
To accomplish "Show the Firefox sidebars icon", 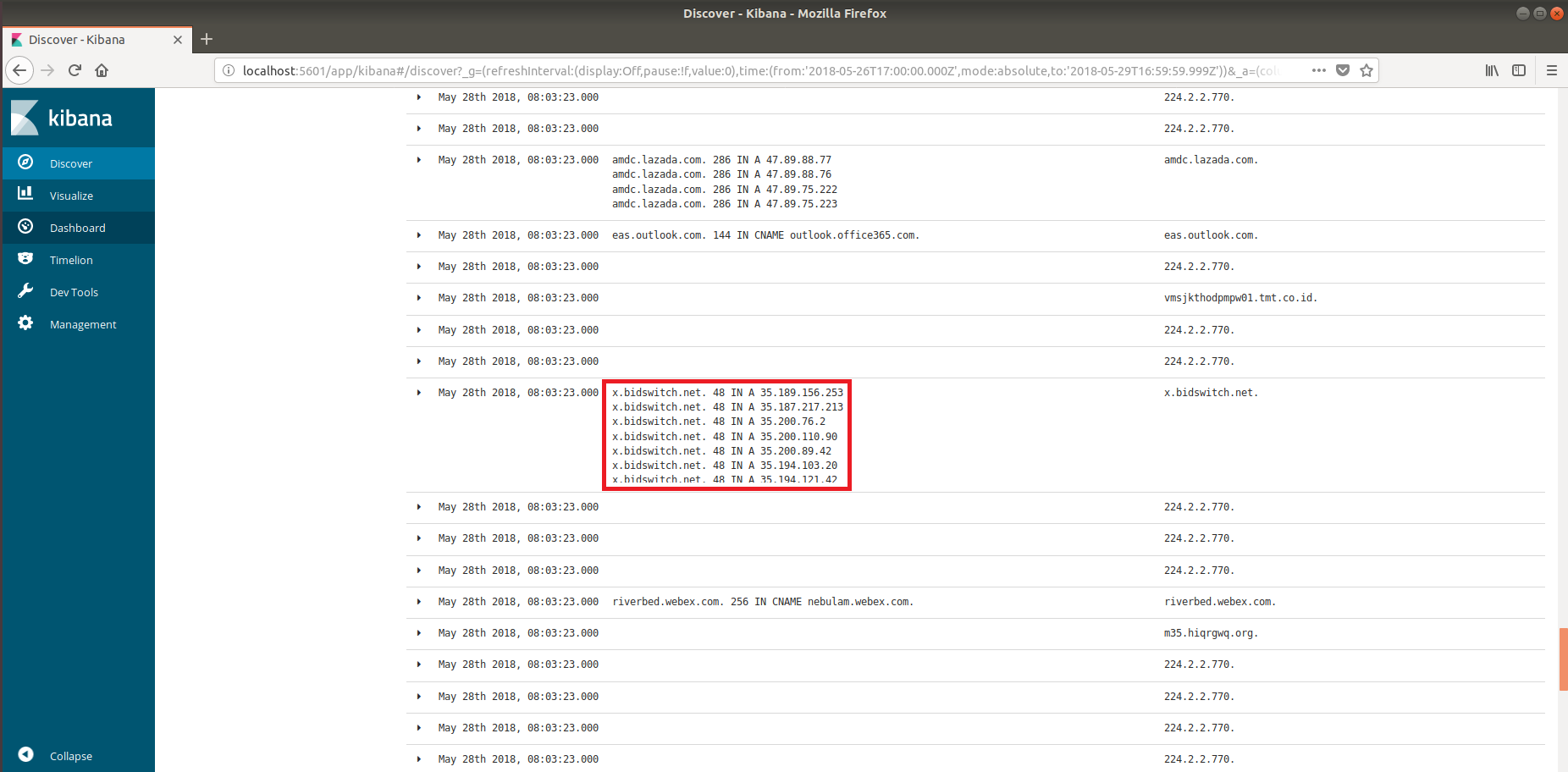I will click(x=1519, y=70).
